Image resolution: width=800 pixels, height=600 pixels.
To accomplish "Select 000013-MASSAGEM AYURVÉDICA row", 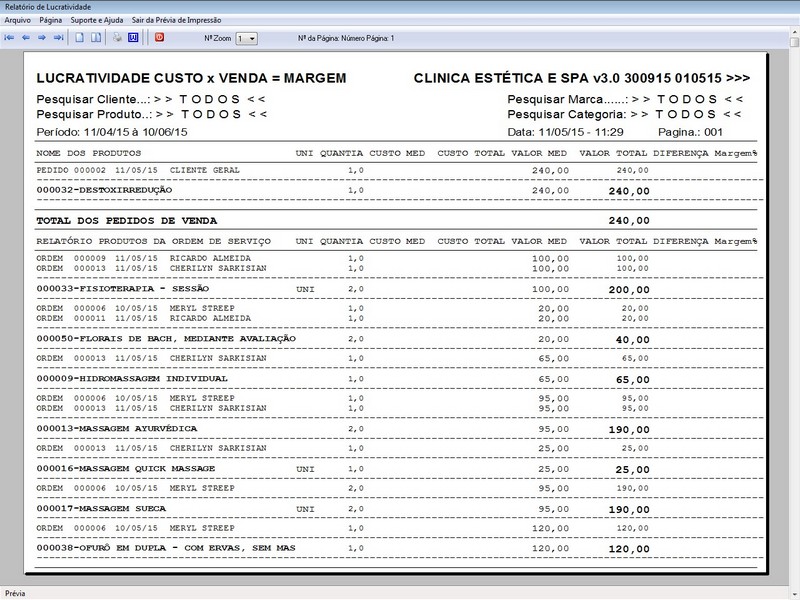I will pos(343,429).
